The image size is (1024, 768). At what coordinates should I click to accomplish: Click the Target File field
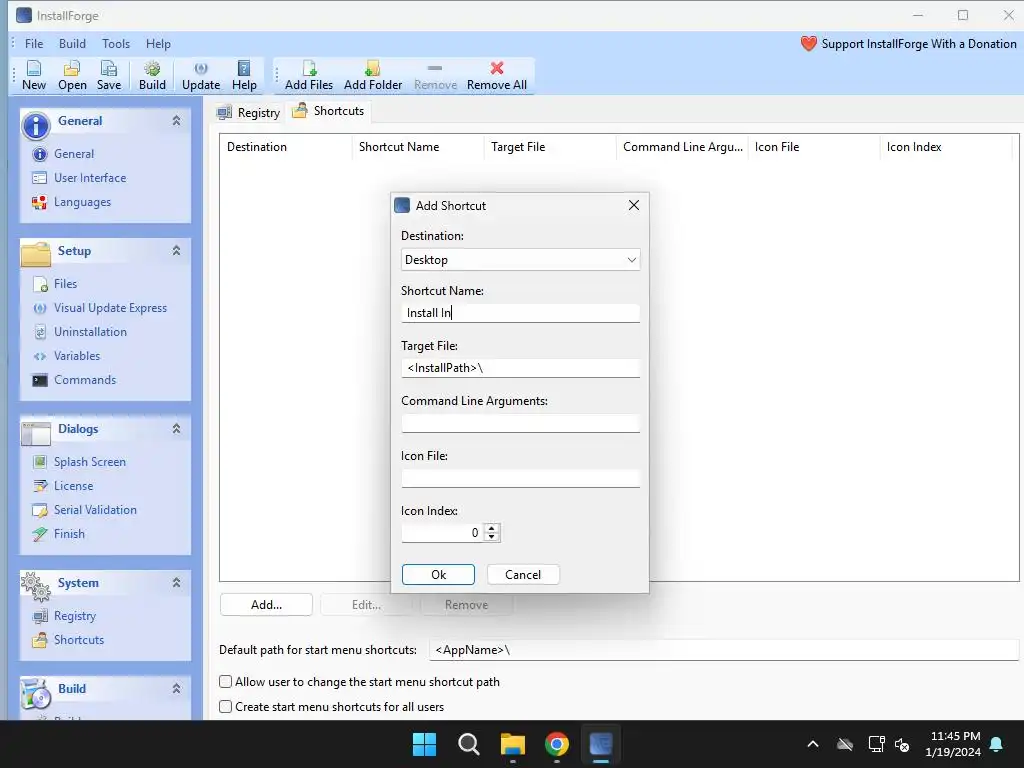click(x=520, y=368)
